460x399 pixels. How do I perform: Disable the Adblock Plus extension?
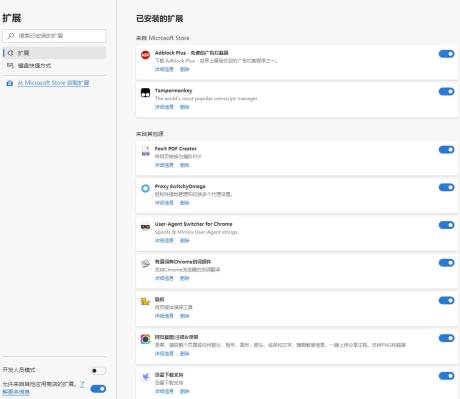(446, 54)
